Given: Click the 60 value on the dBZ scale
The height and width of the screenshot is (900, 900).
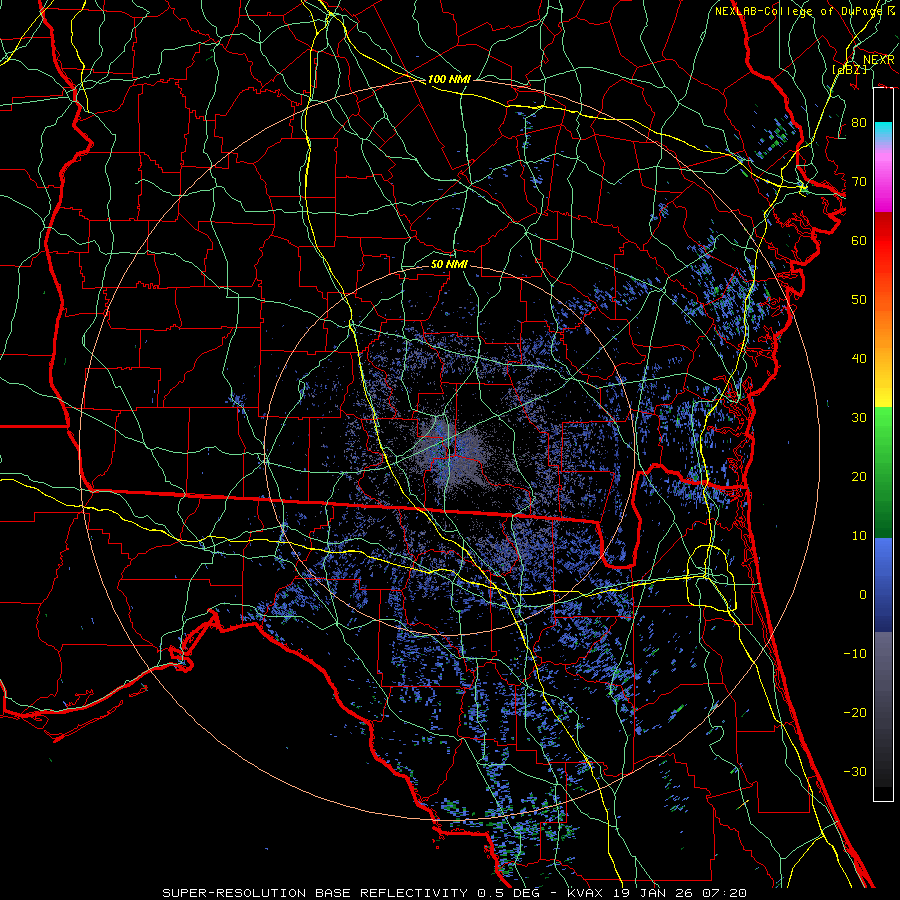Looking at the screenshot, I should tap(859, 240).
